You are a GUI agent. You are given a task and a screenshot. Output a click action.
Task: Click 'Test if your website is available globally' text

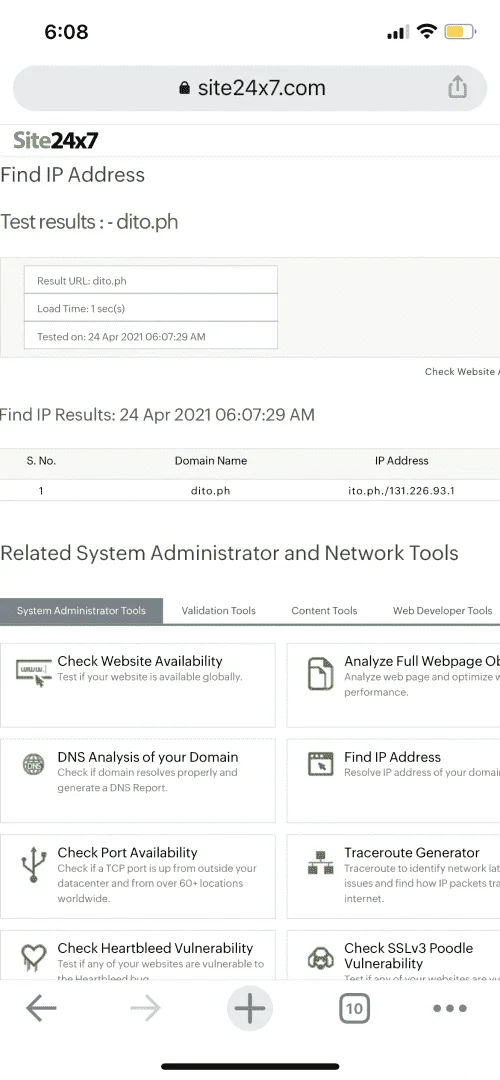(x=150, y=677)
